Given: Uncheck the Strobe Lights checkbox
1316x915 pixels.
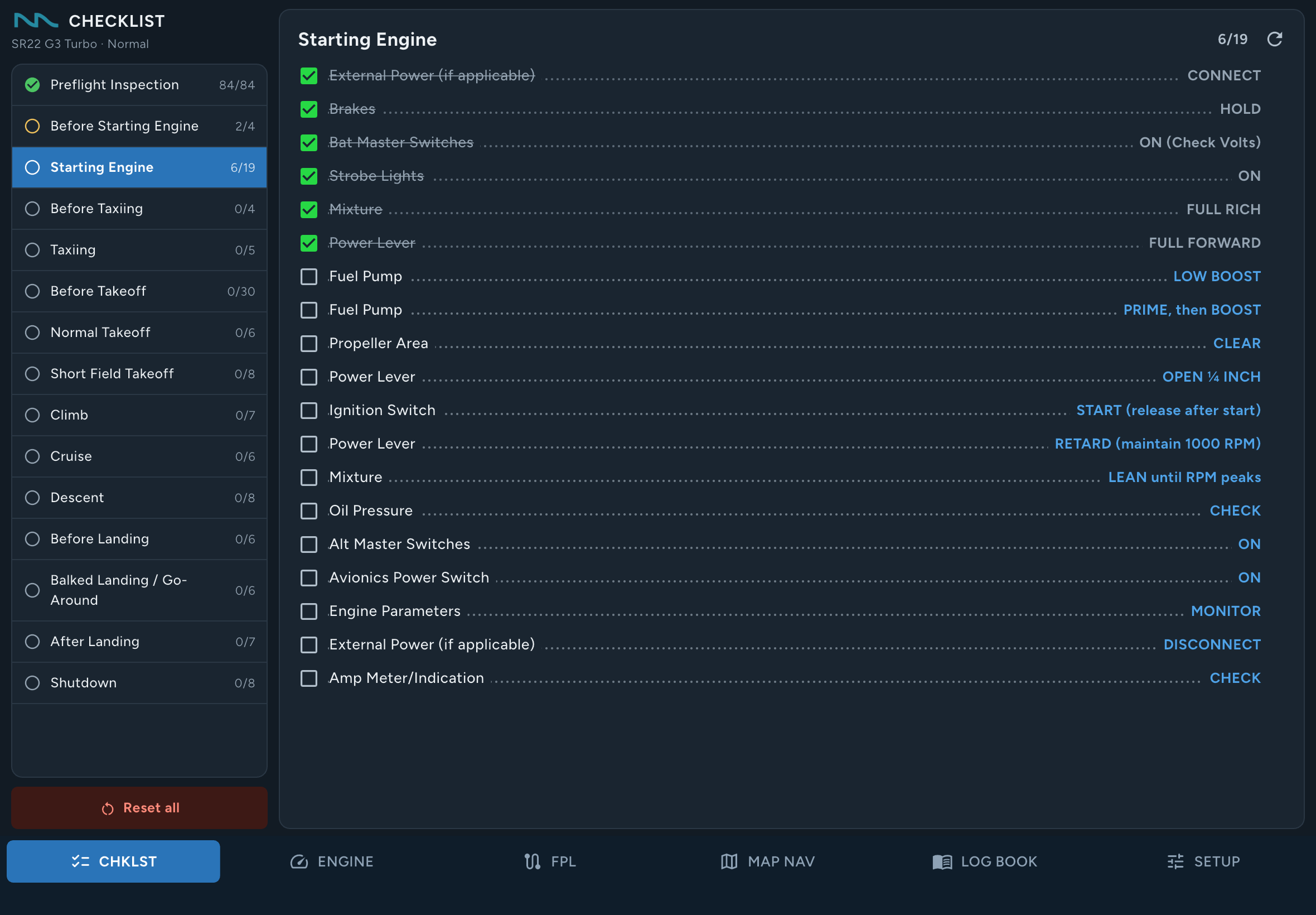Looking at the screenshot, I should (x=309, y=176).
